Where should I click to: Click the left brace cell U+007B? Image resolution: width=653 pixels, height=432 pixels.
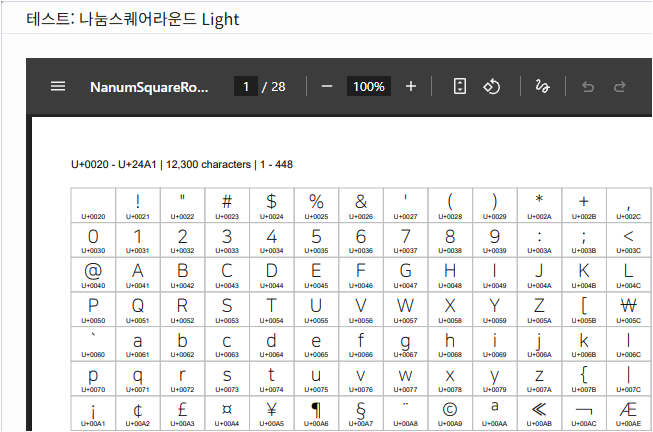[584, 379]
